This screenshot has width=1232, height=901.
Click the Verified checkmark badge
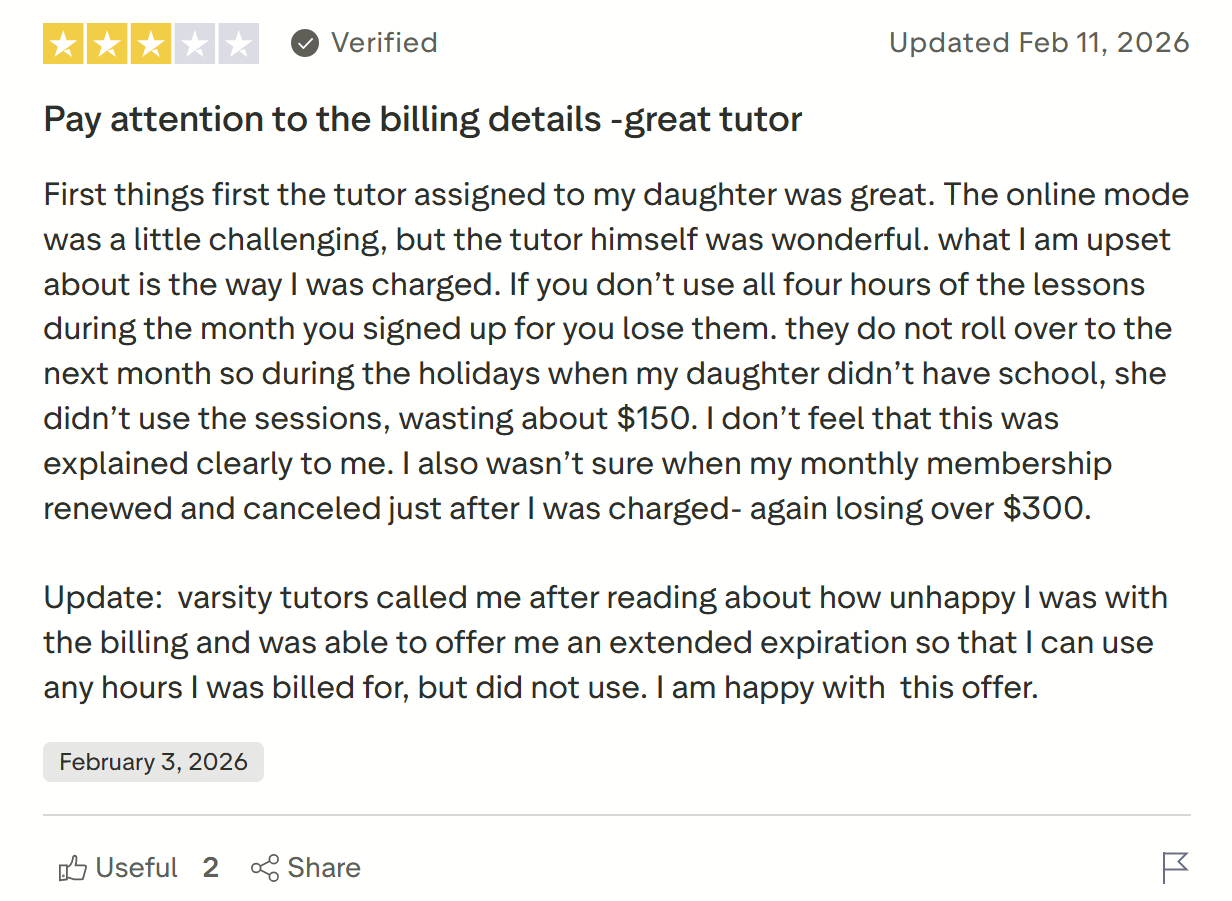[x=303, y=42]
